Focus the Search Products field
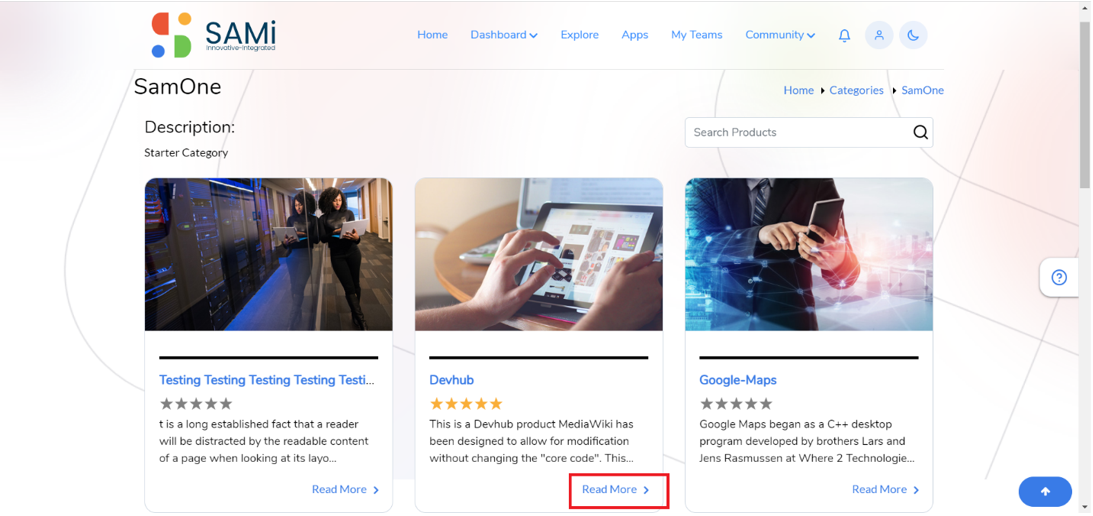This screenshot has width=1093, height=516. [x=809, y=132]
